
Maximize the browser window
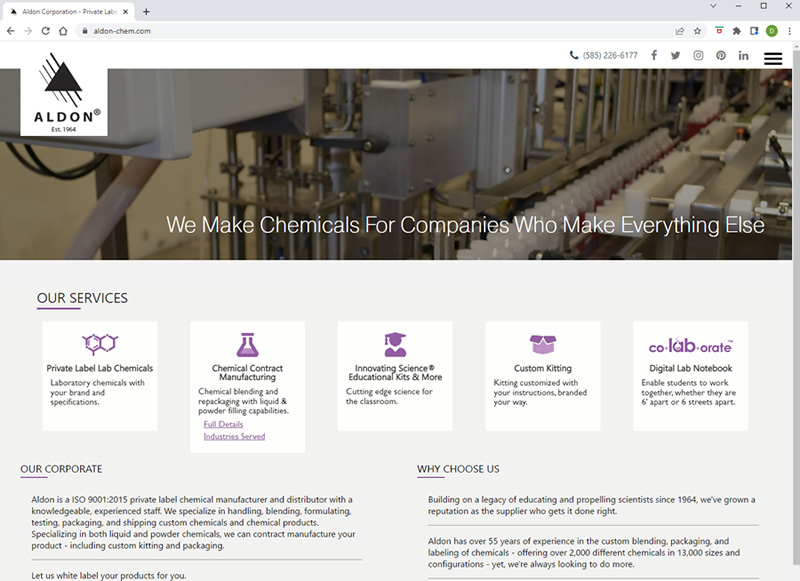tap(764, 6)
